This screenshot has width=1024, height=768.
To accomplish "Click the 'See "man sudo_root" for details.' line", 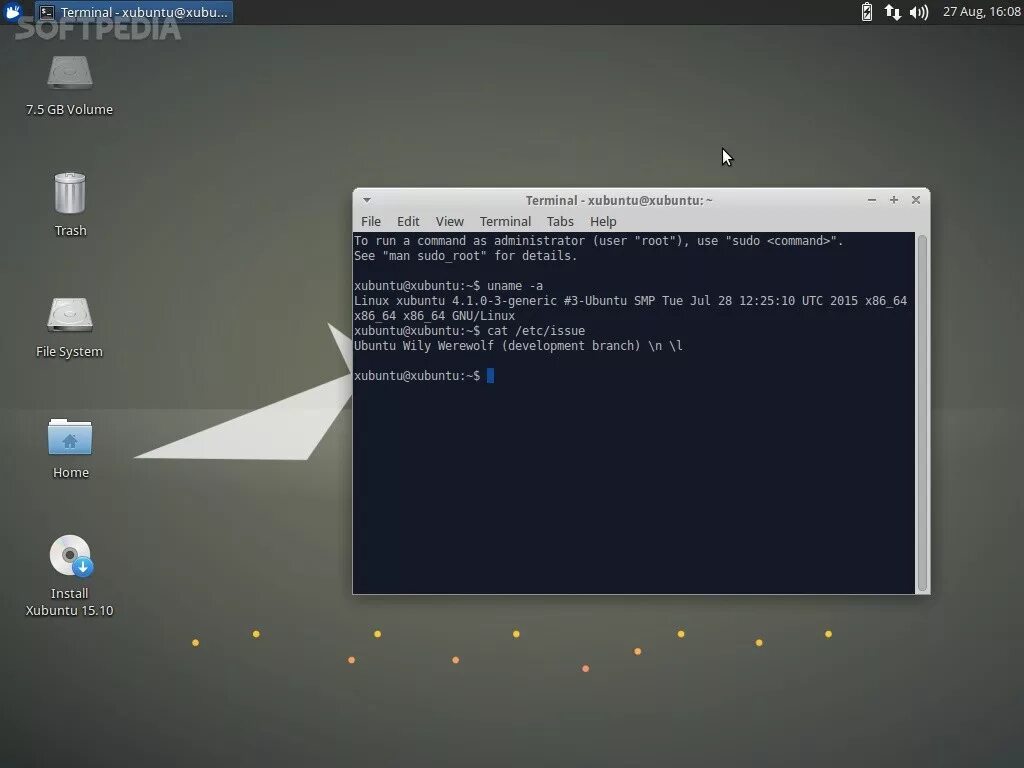I will pyautogui.click(x=466, y=256).
